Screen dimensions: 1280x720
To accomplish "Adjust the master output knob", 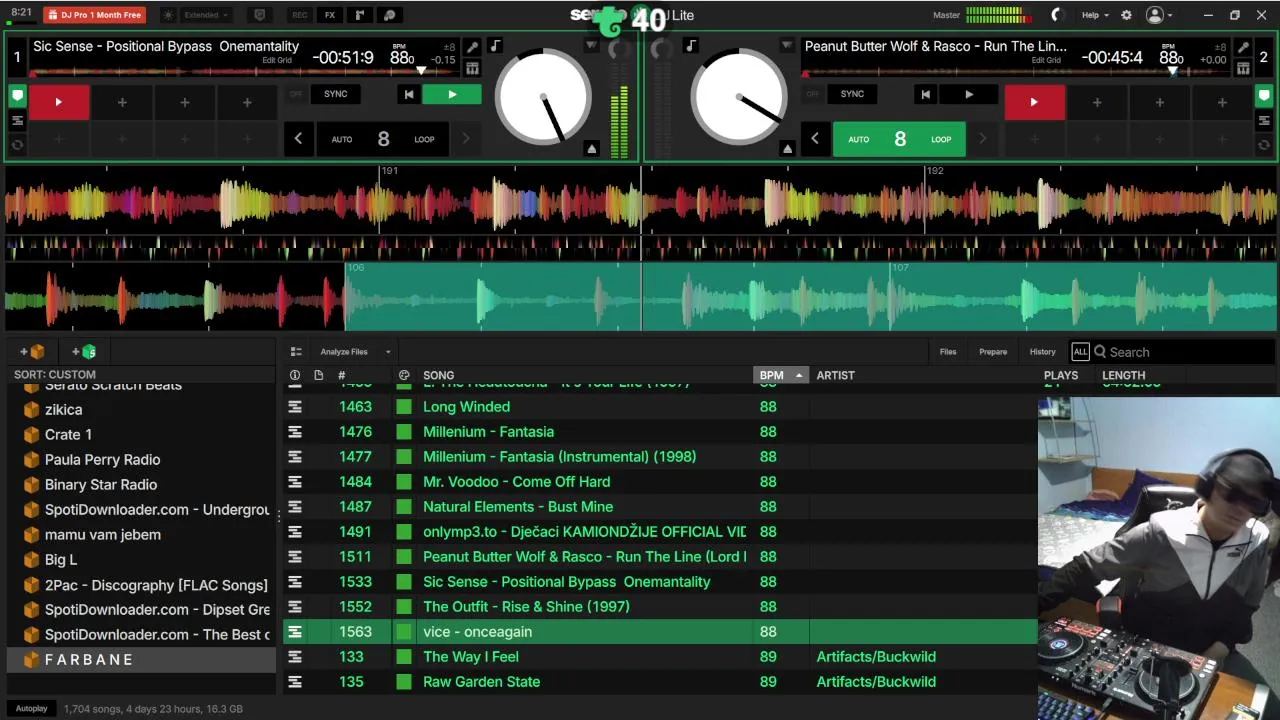I will coord(1057,15).
